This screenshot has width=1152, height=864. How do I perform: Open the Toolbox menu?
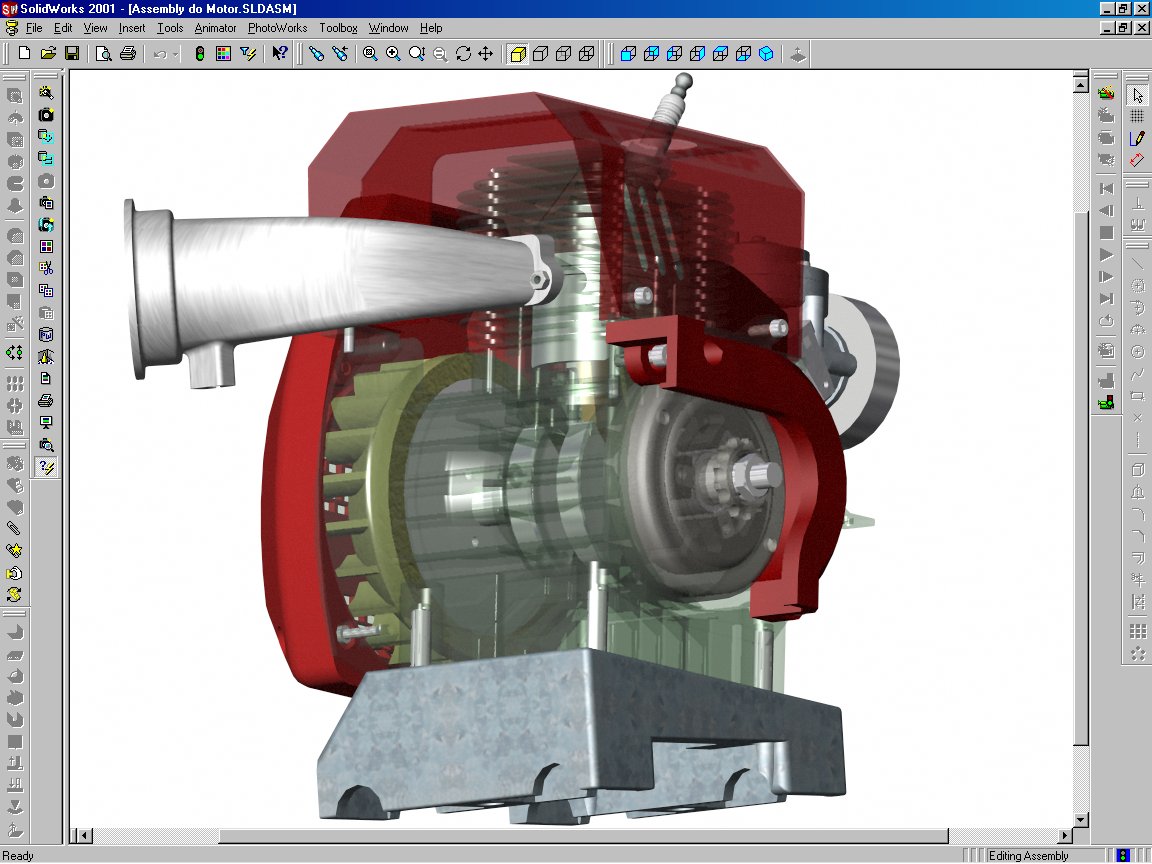click(338, 28)
